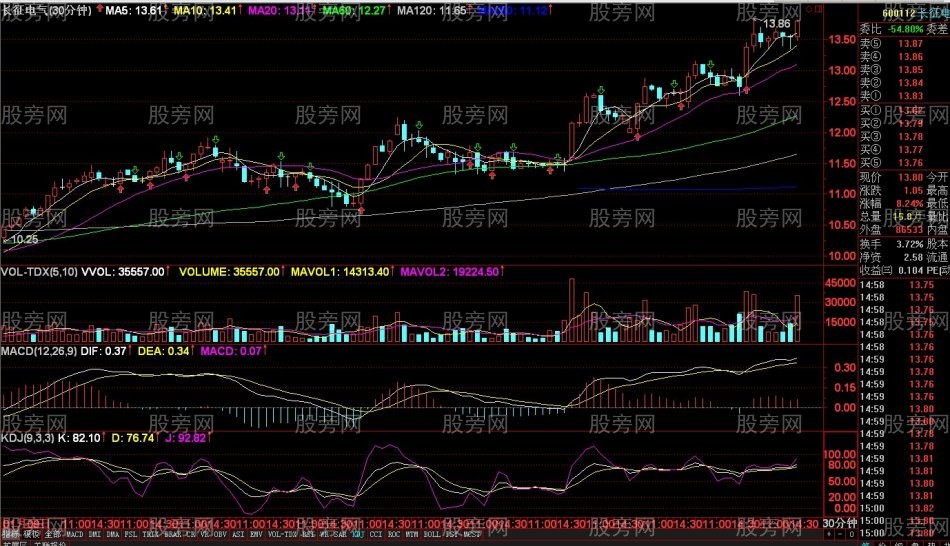Click the MA10: 13.41 legend label

[205, 10]
